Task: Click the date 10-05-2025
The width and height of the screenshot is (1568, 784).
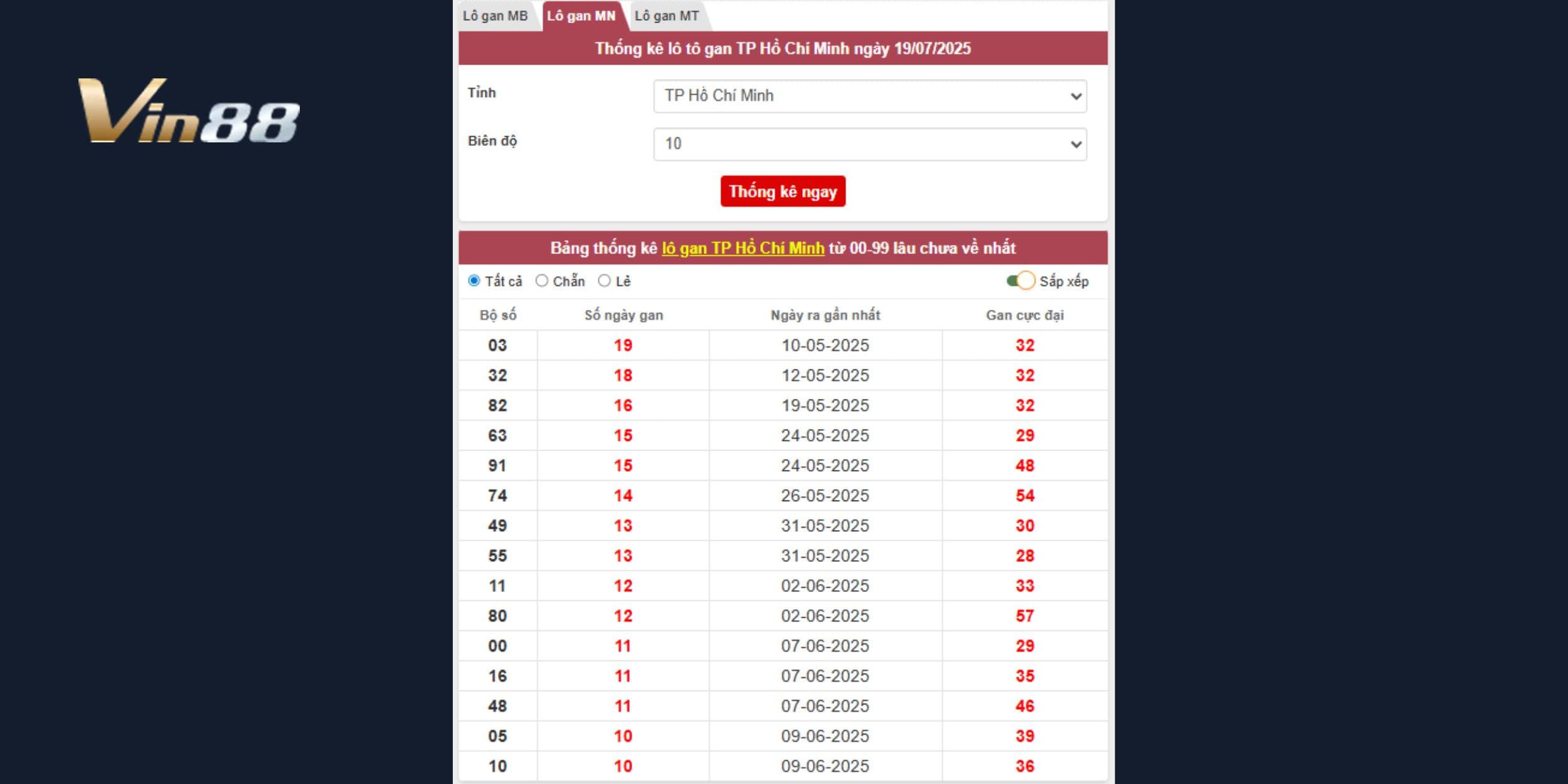Action: click(x=825, y=346)
